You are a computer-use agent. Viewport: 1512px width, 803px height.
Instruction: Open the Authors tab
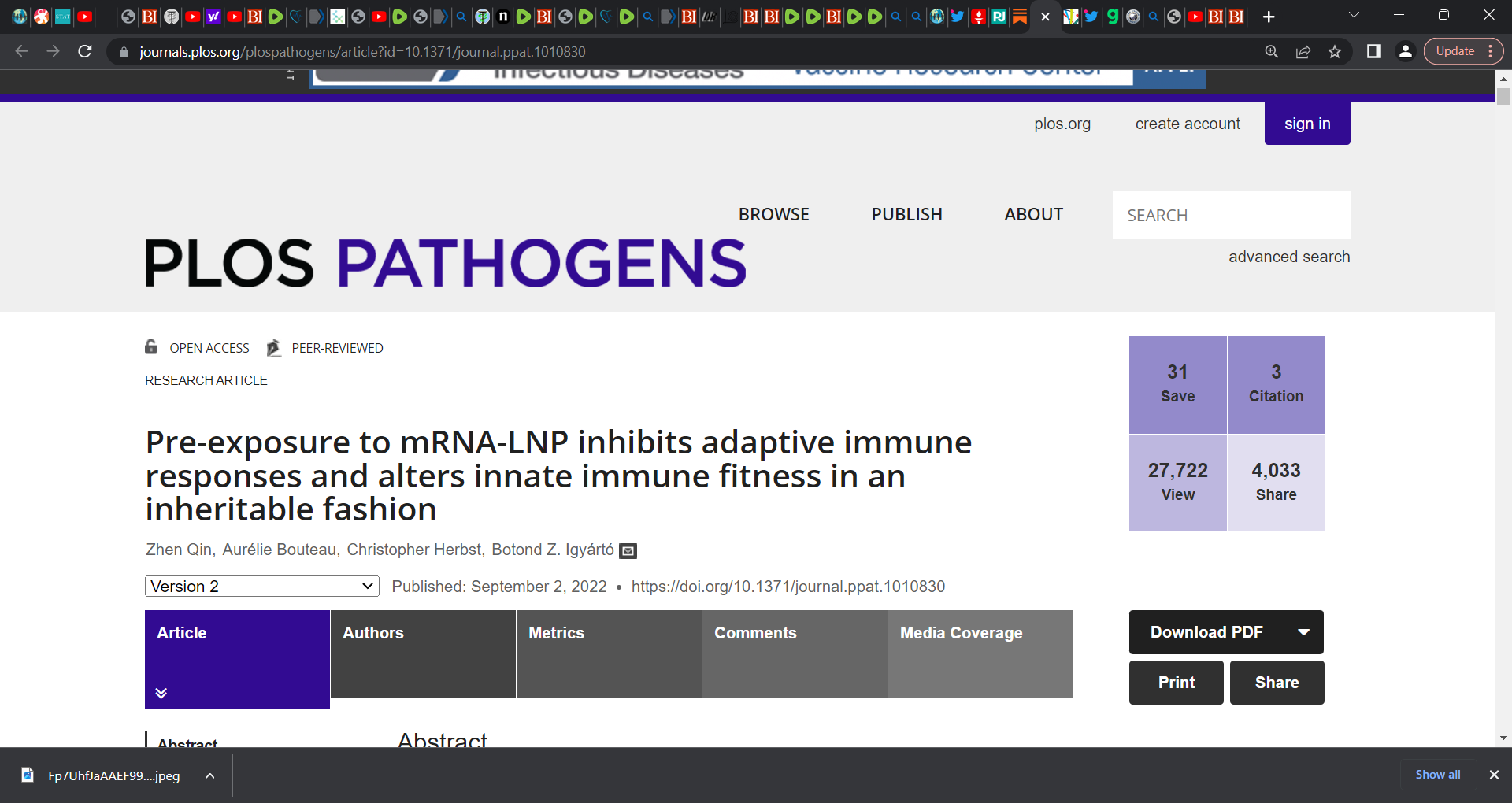(x=423, y=654)
